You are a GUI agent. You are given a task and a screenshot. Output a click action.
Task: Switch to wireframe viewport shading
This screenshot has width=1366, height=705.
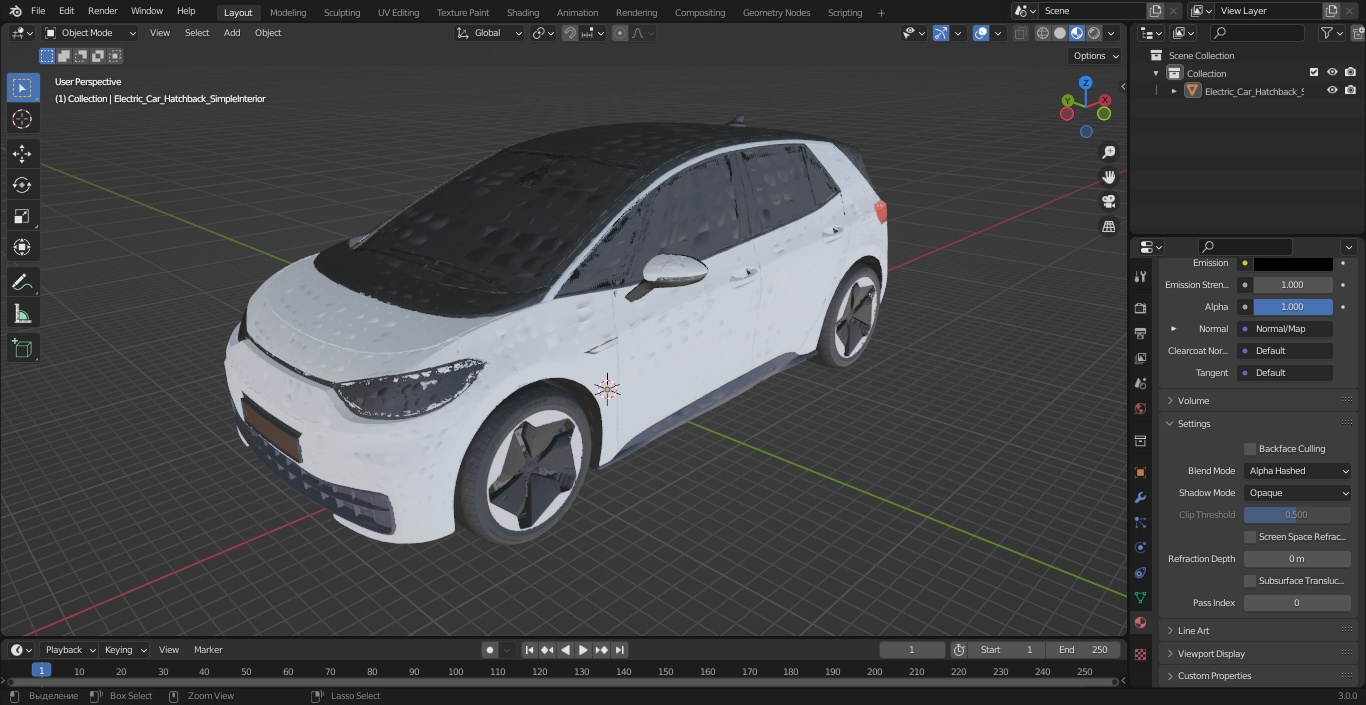pos(1043,33)
